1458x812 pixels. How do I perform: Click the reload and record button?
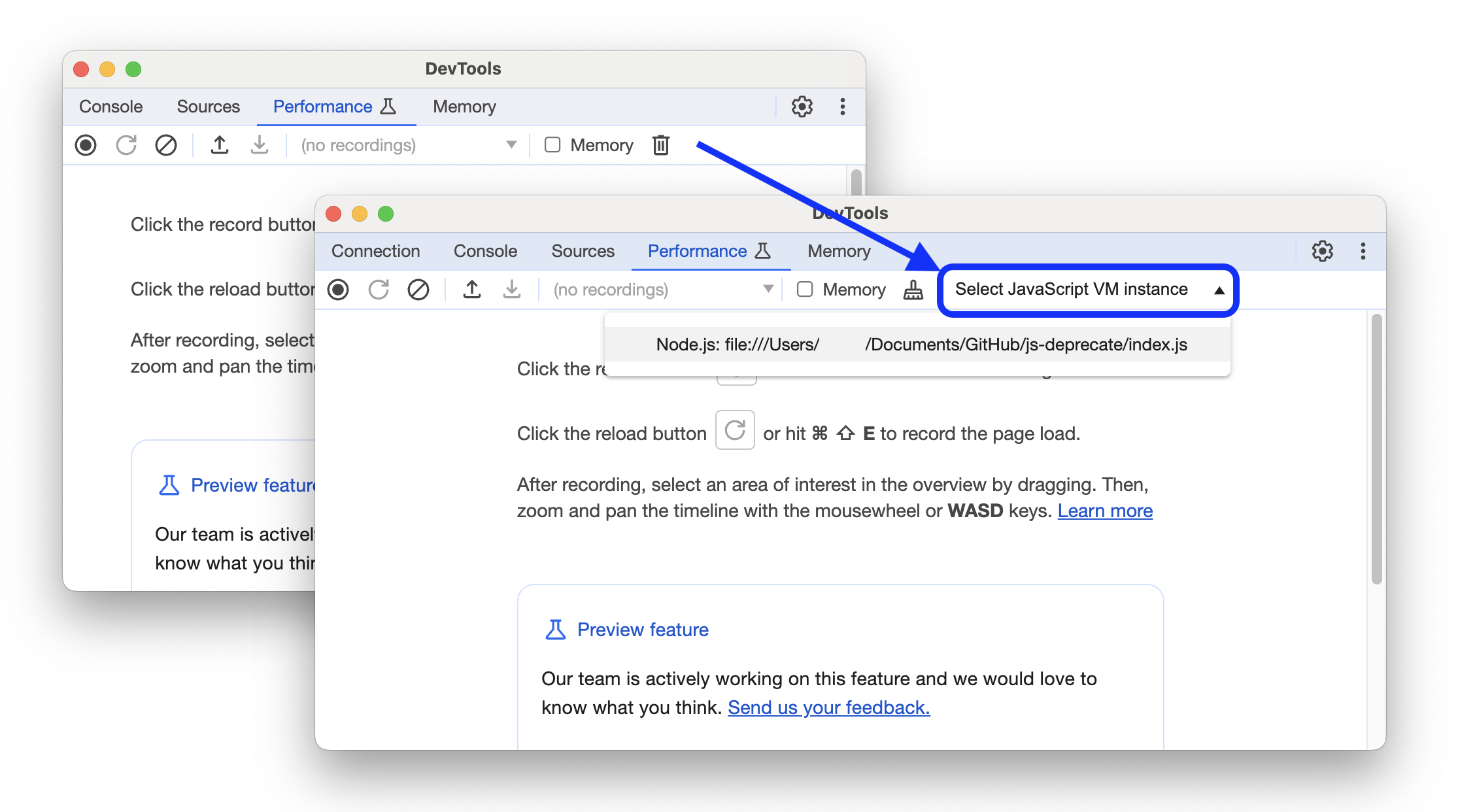coord(379,290)
